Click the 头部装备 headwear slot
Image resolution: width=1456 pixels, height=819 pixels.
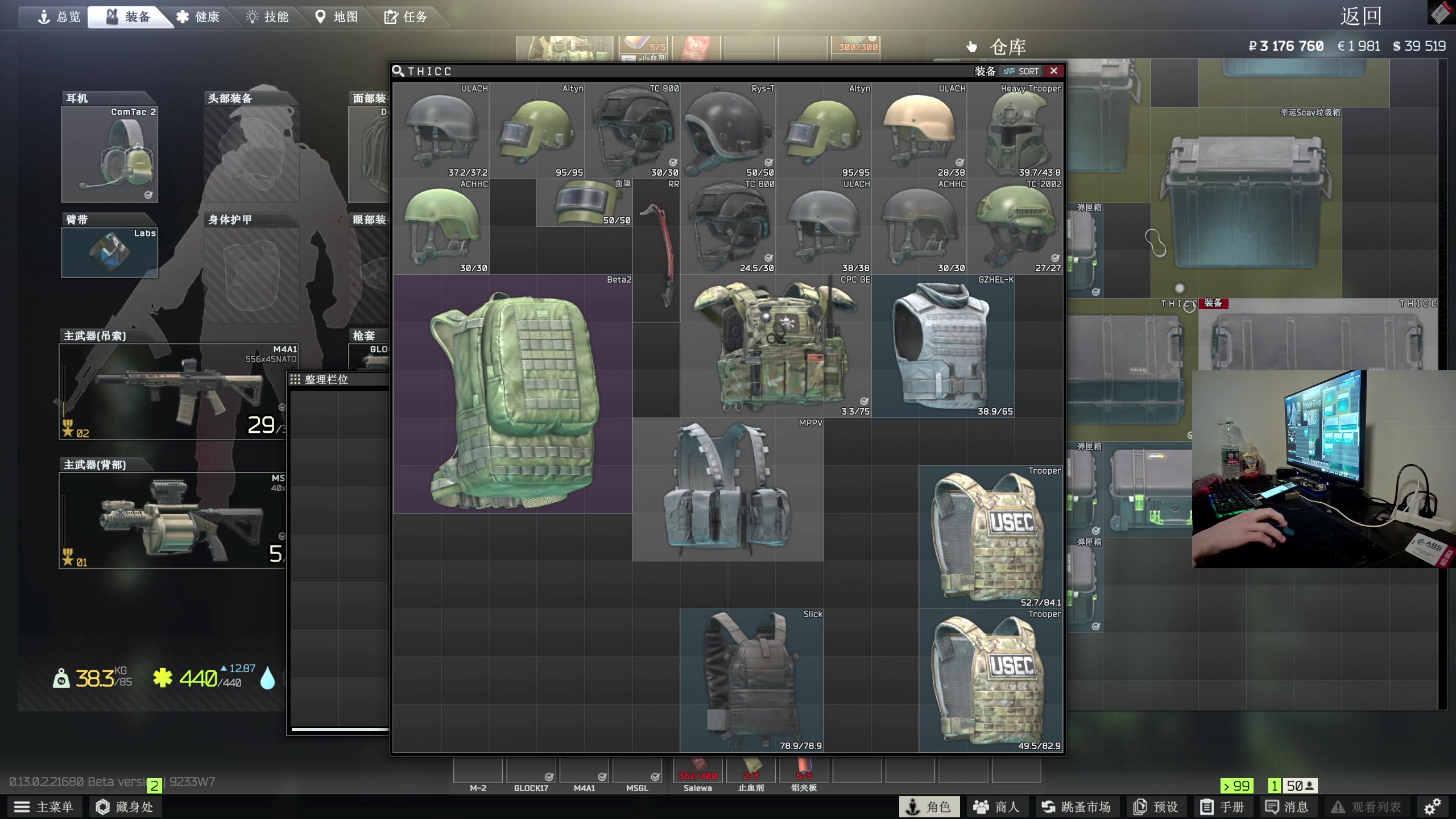(x=251, y=154)
